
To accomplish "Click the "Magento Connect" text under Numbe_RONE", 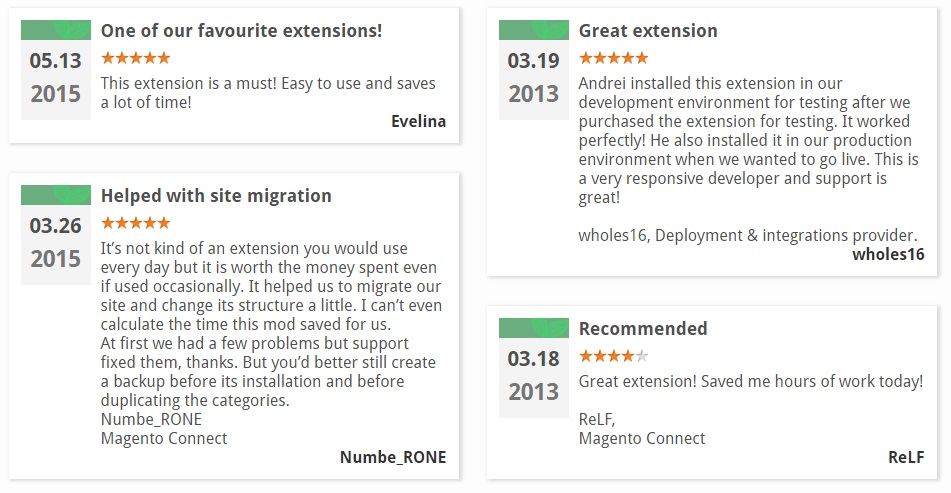I will click(164, 438).
